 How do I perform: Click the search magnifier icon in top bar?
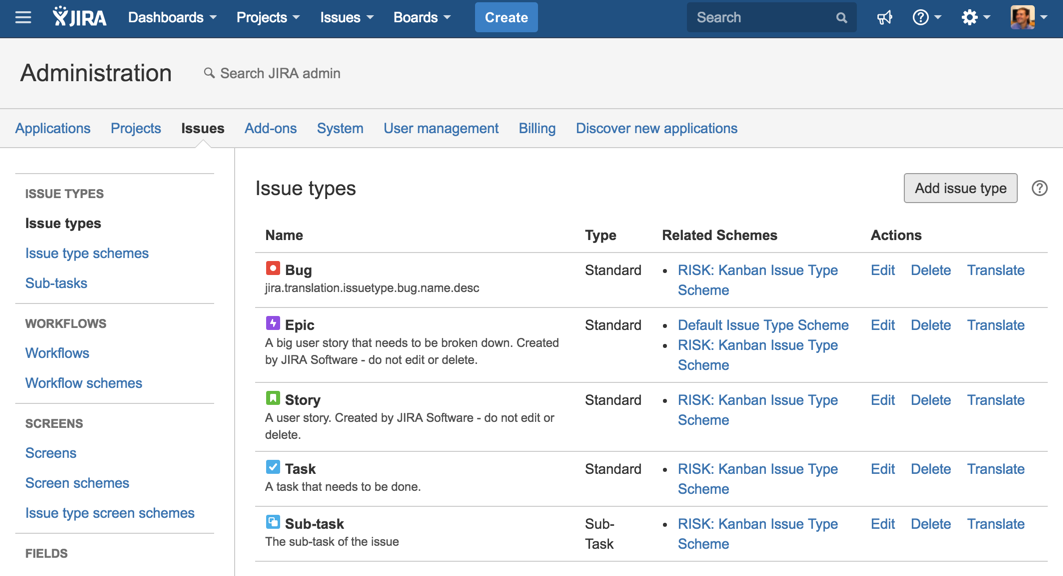tap(842, 18)
